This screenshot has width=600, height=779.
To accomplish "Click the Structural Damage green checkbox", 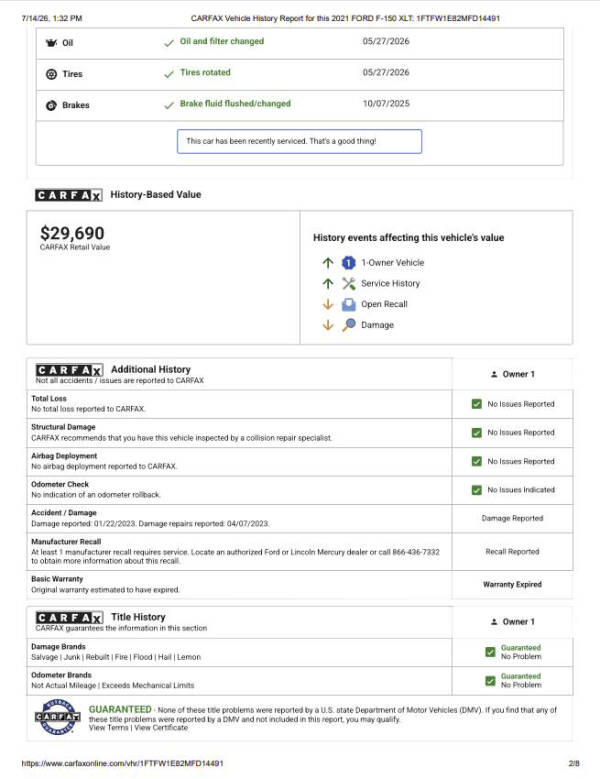I will (x=477, y=433).
